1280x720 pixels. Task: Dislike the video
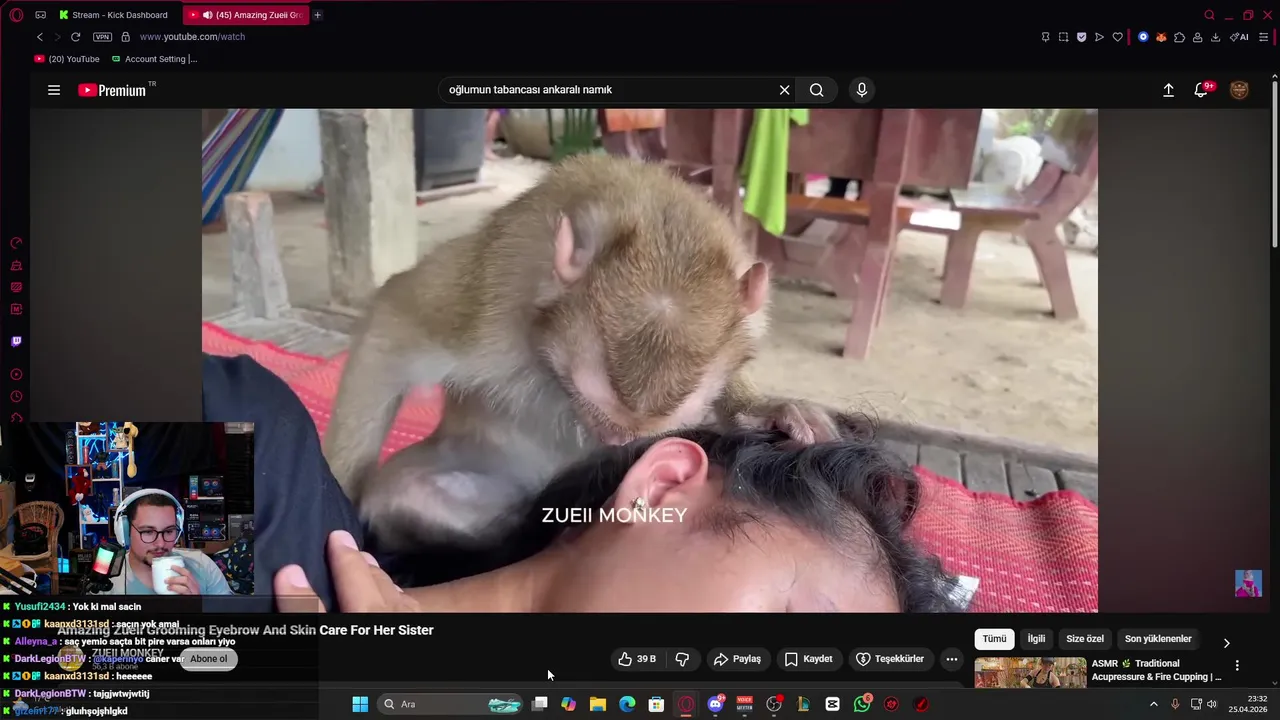(682, 659)
